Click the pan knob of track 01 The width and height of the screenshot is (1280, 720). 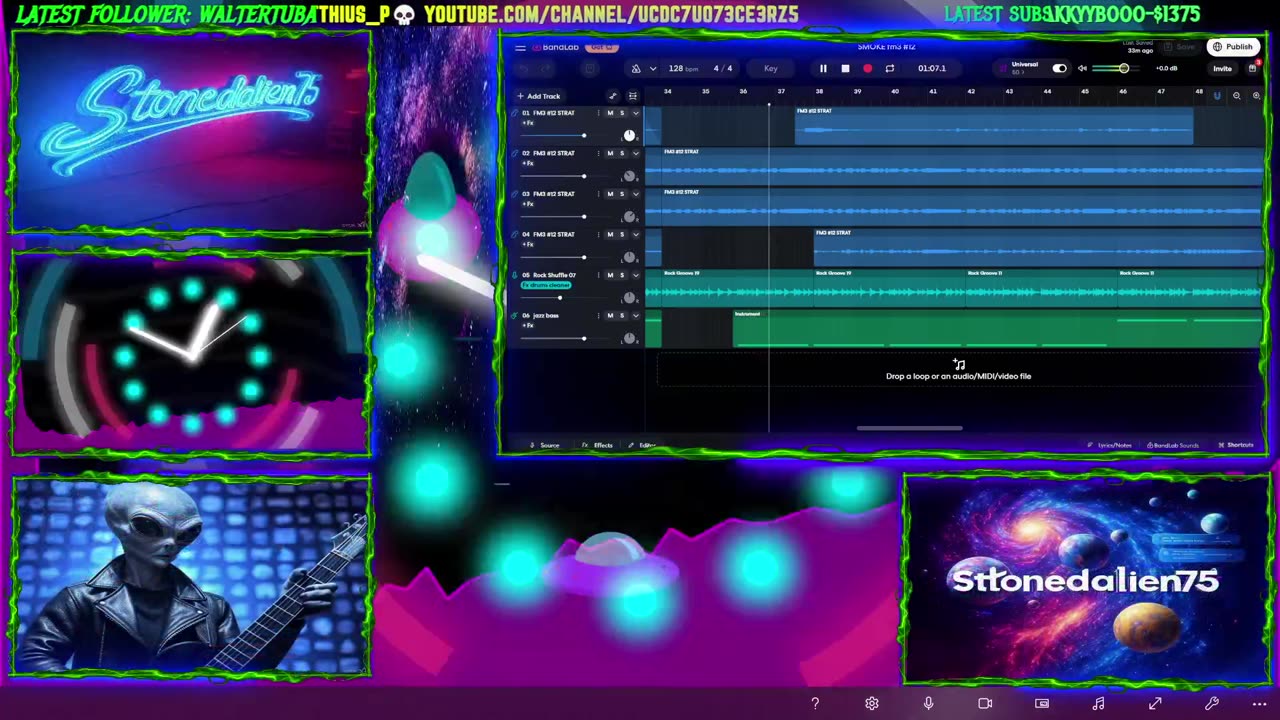pos(629,135)
